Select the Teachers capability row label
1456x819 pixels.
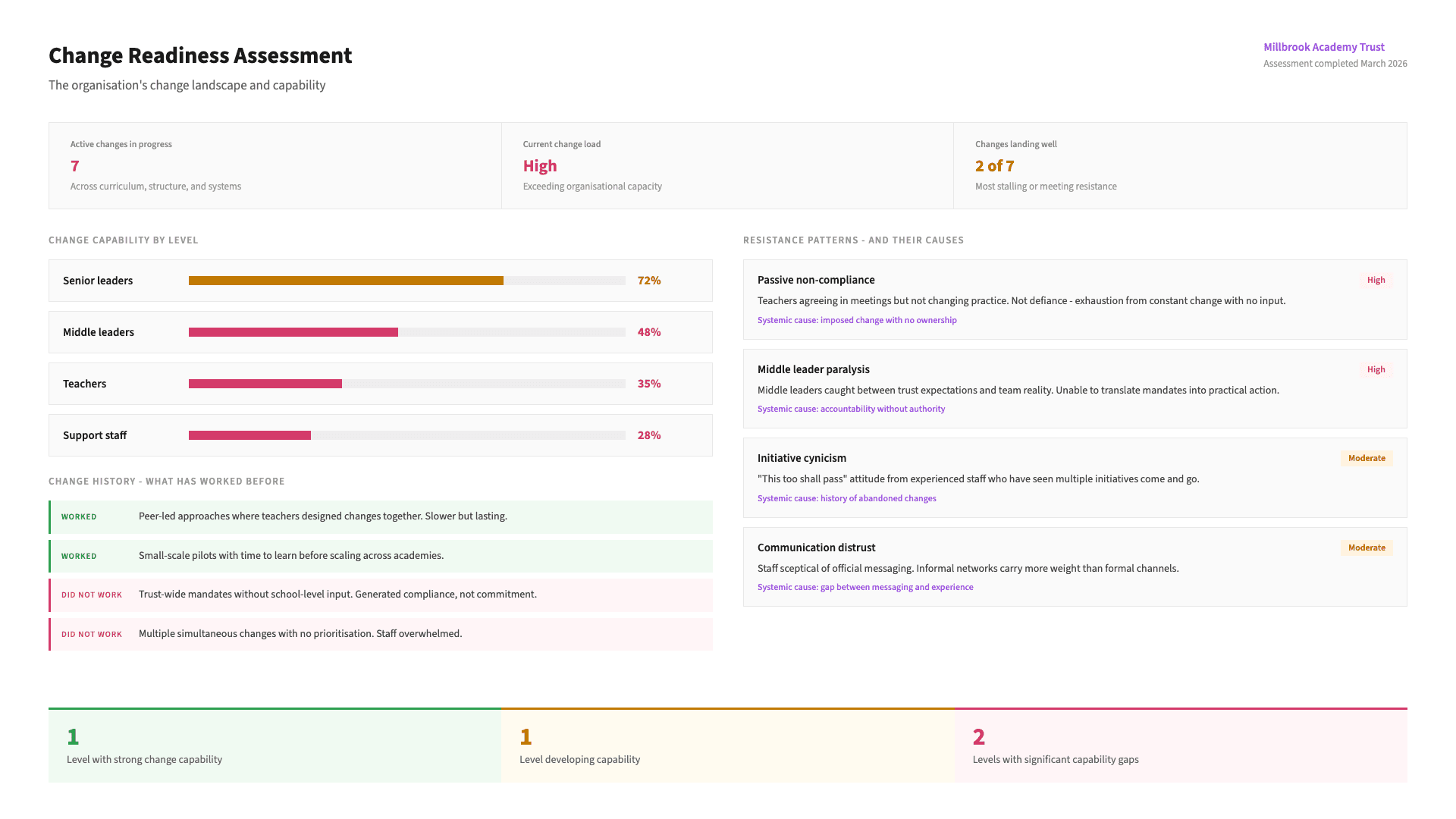pos(85,384)
